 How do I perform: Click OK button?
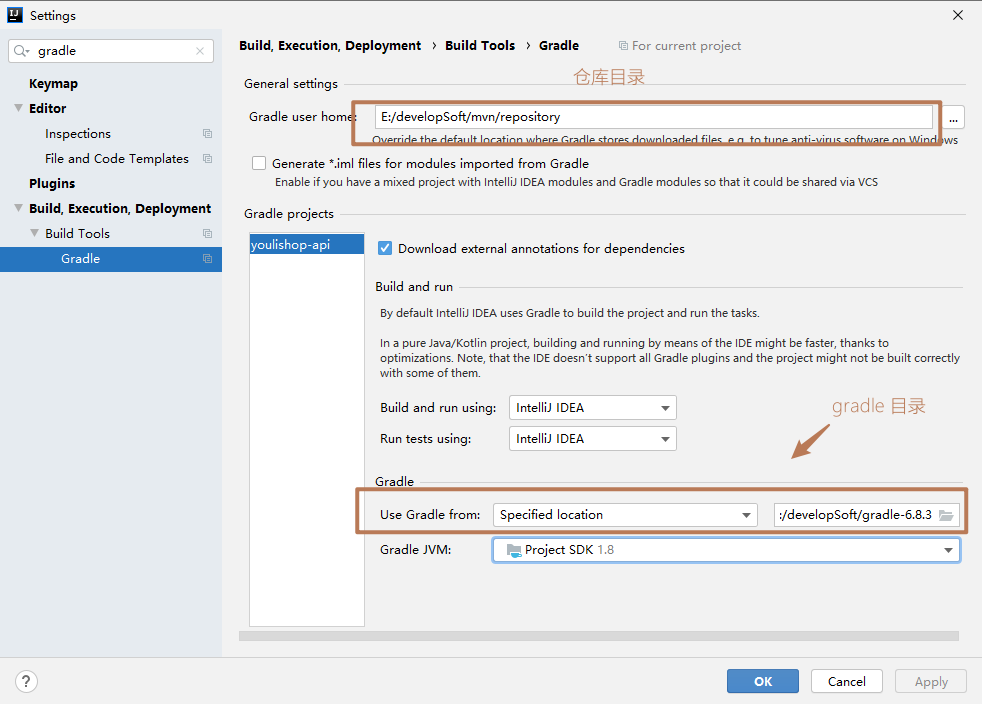pos(763,681)
